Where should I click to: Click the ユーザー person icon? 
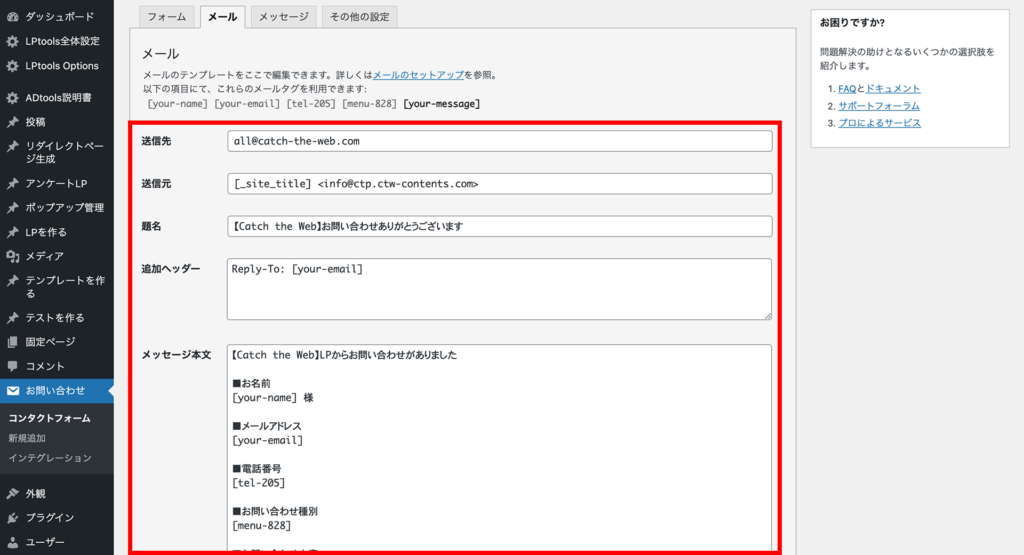click(x=12, y=542)
